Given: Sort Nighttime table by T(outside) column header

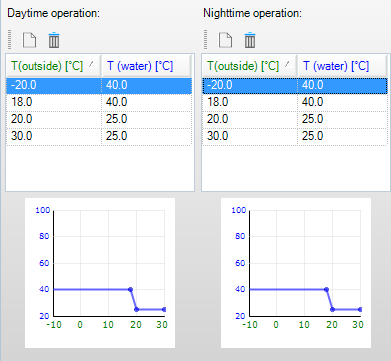Looking at the screenshot, I should [250, 66].
